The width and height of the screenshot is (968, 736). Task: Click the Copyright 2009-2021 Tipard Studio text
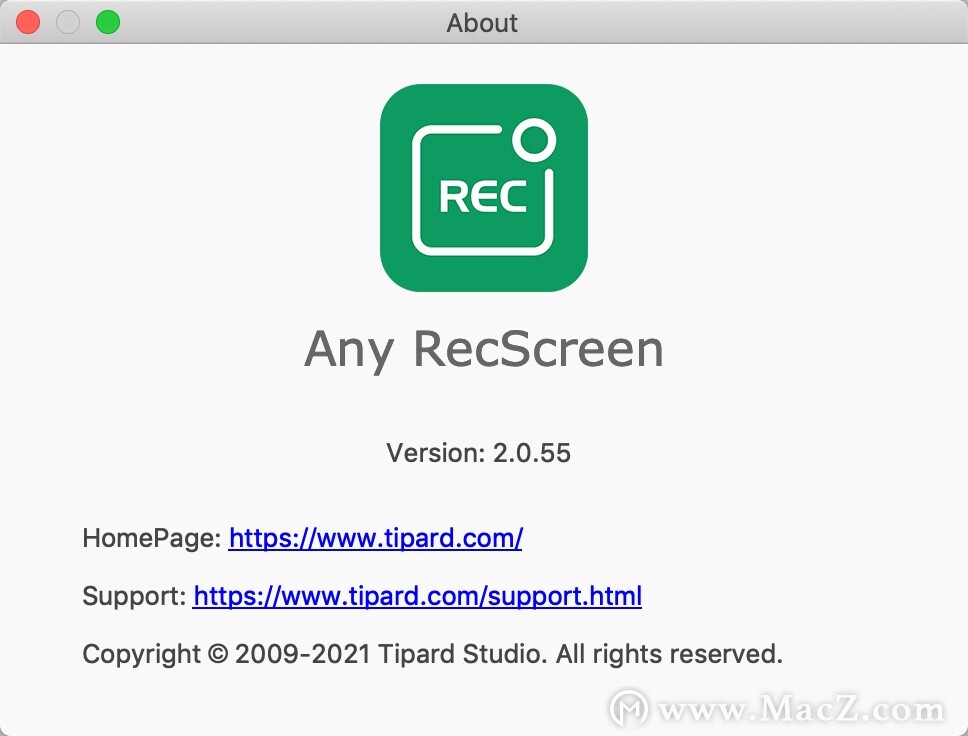[432, 654]
